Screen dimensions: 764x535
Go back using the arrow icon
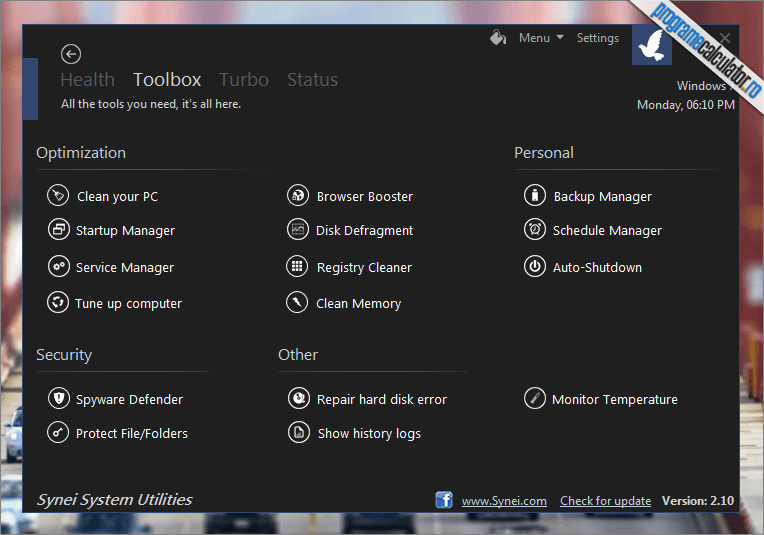(71, 54)
